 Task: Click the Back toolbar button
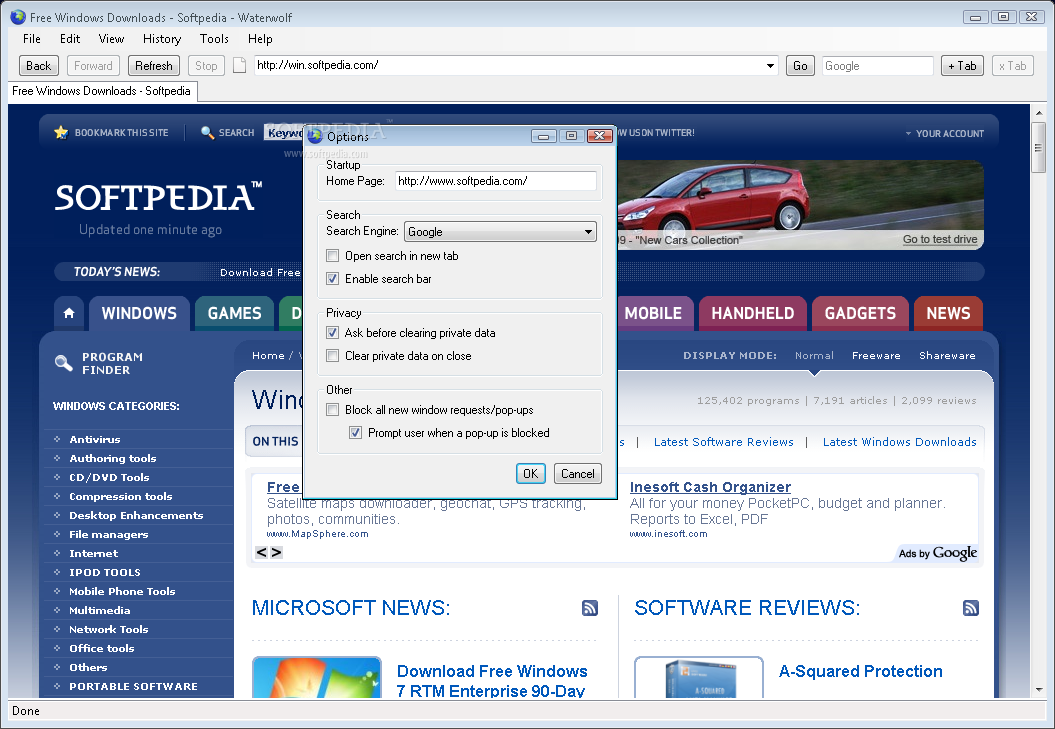click(x=38, y=65)
